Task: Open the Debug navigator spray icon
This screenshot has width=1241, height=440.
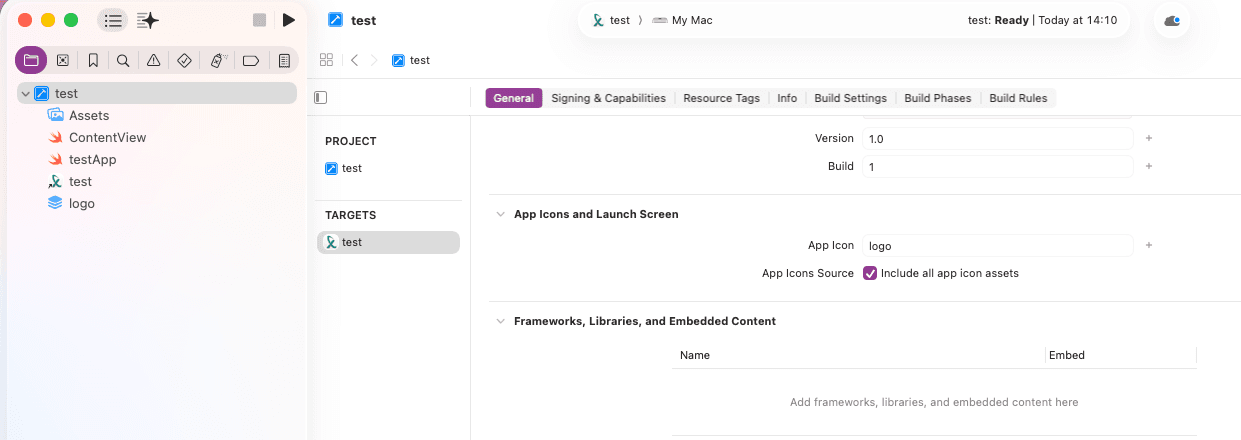Action: 217,61
